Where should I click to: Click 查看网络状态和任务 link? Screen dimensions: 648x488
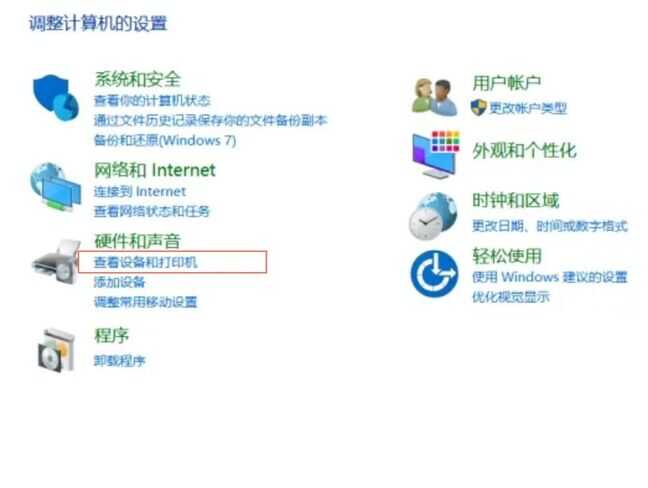pos(152,212)
